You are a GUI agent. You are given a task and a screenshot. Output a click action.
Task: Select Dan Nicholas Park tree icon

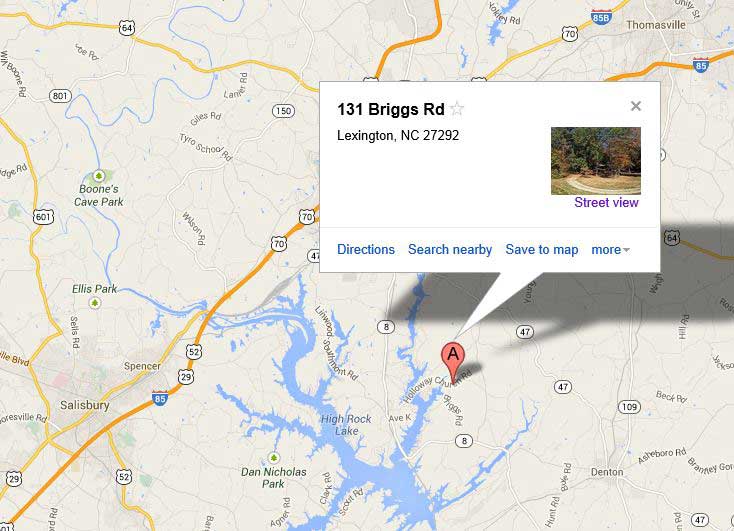tap(274, 457)
